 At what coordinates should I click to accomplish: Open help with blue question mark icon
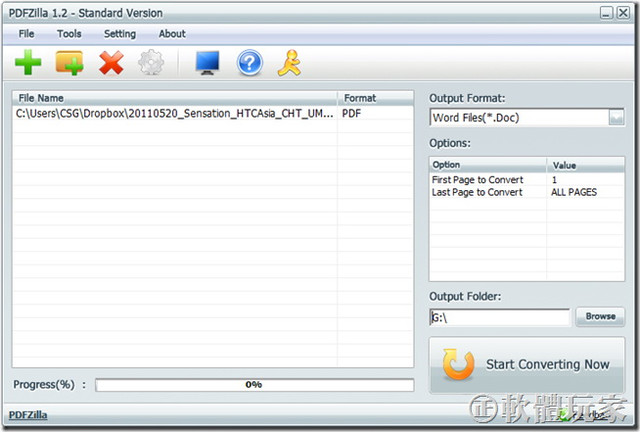pyautogui.click(x=249, y=62)
